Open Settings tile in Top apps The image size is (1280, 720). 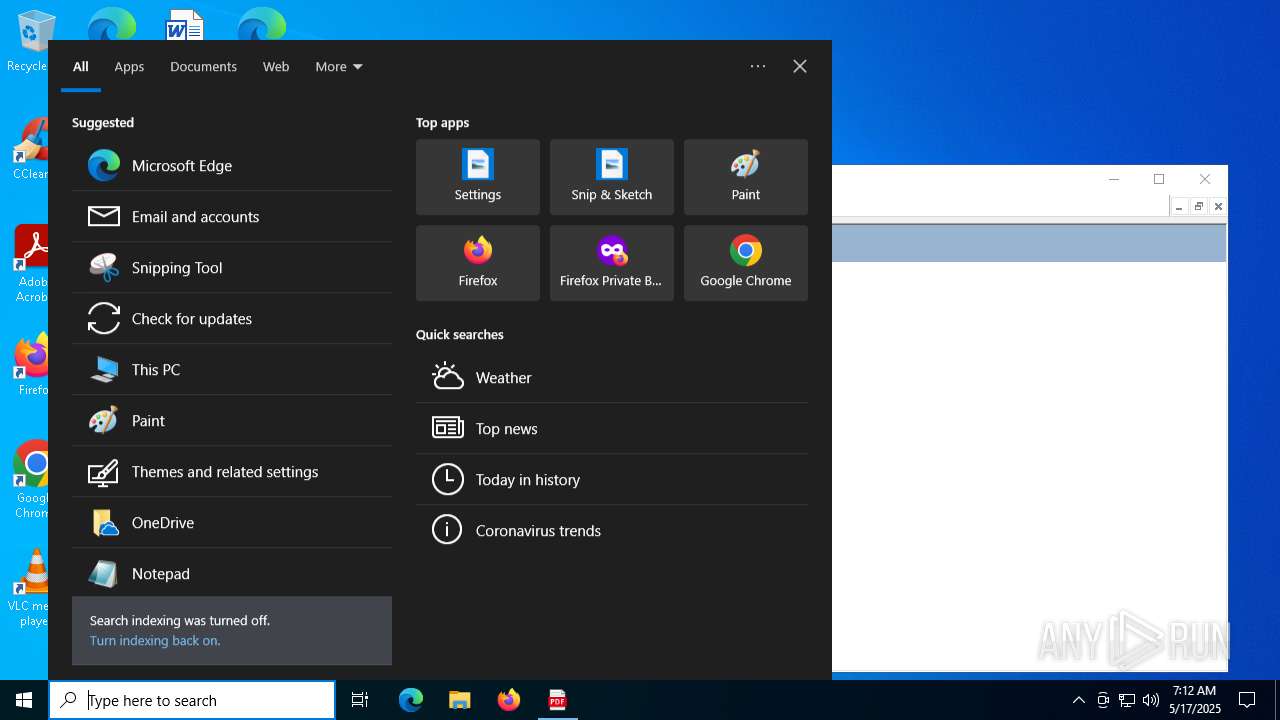(478, 177)
